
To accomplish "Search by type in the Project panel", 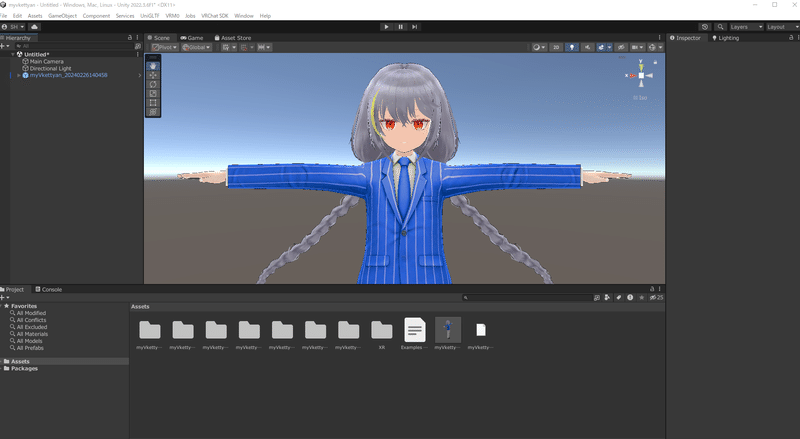I will tap(607, 298).
